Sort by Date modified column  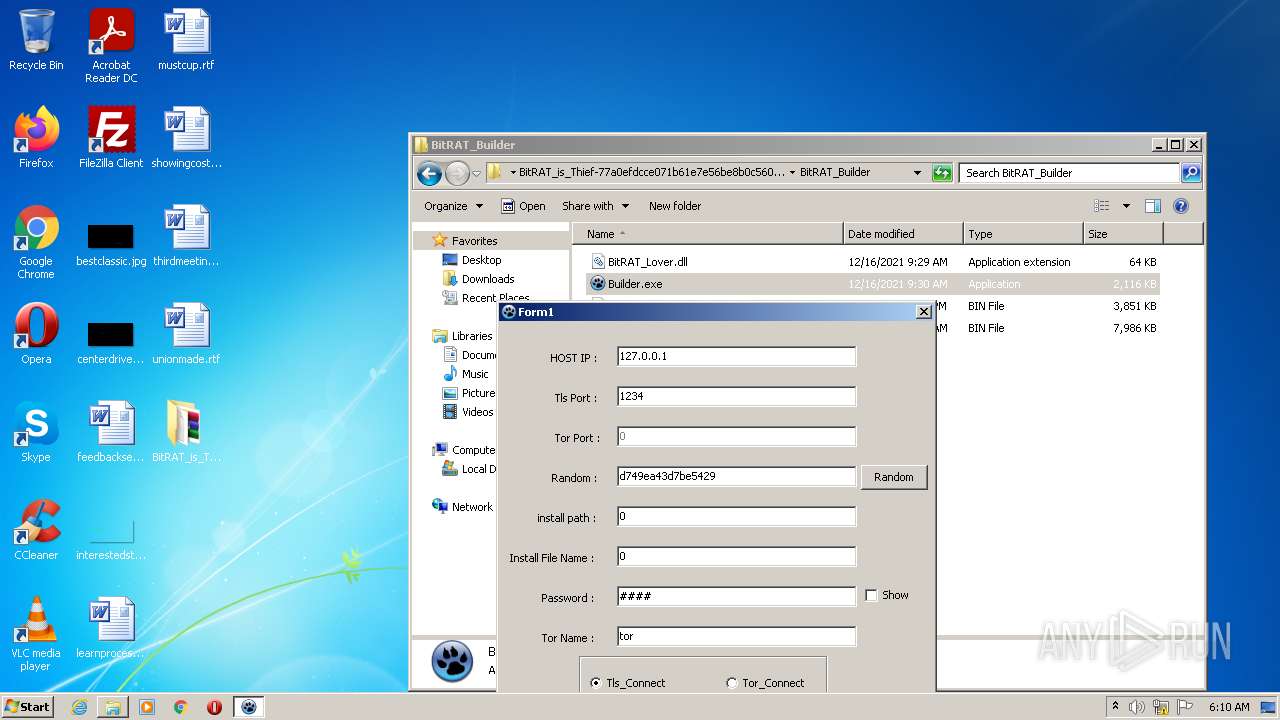click(x=903, y=234)
